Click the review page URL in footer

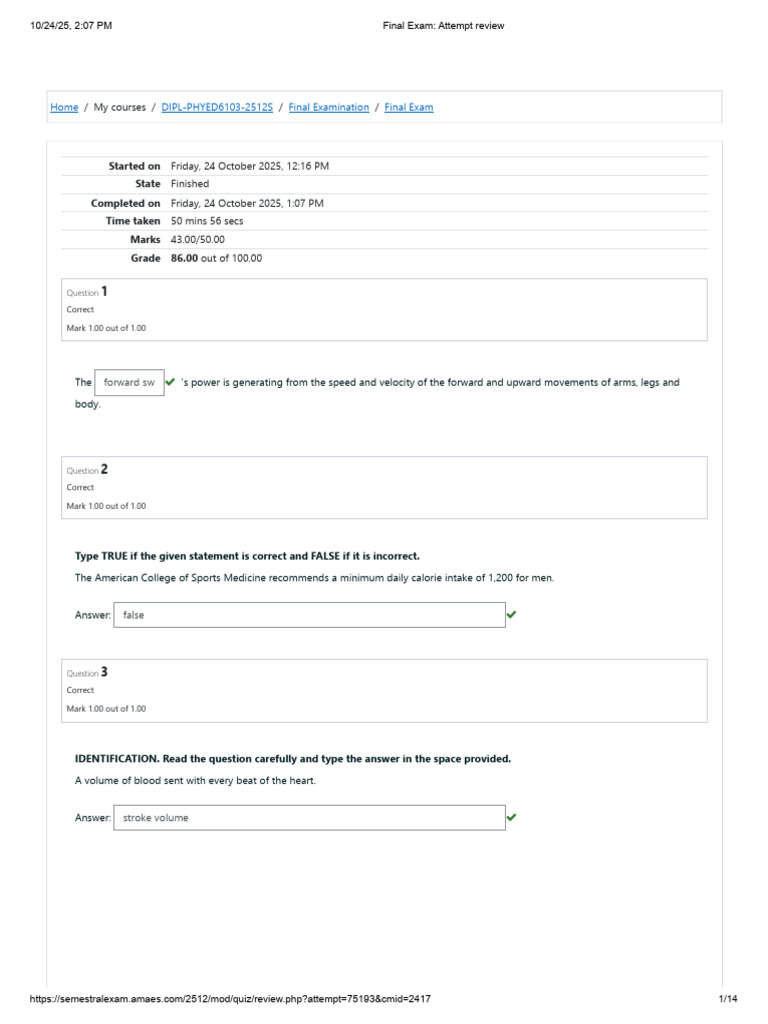(230, 999)
